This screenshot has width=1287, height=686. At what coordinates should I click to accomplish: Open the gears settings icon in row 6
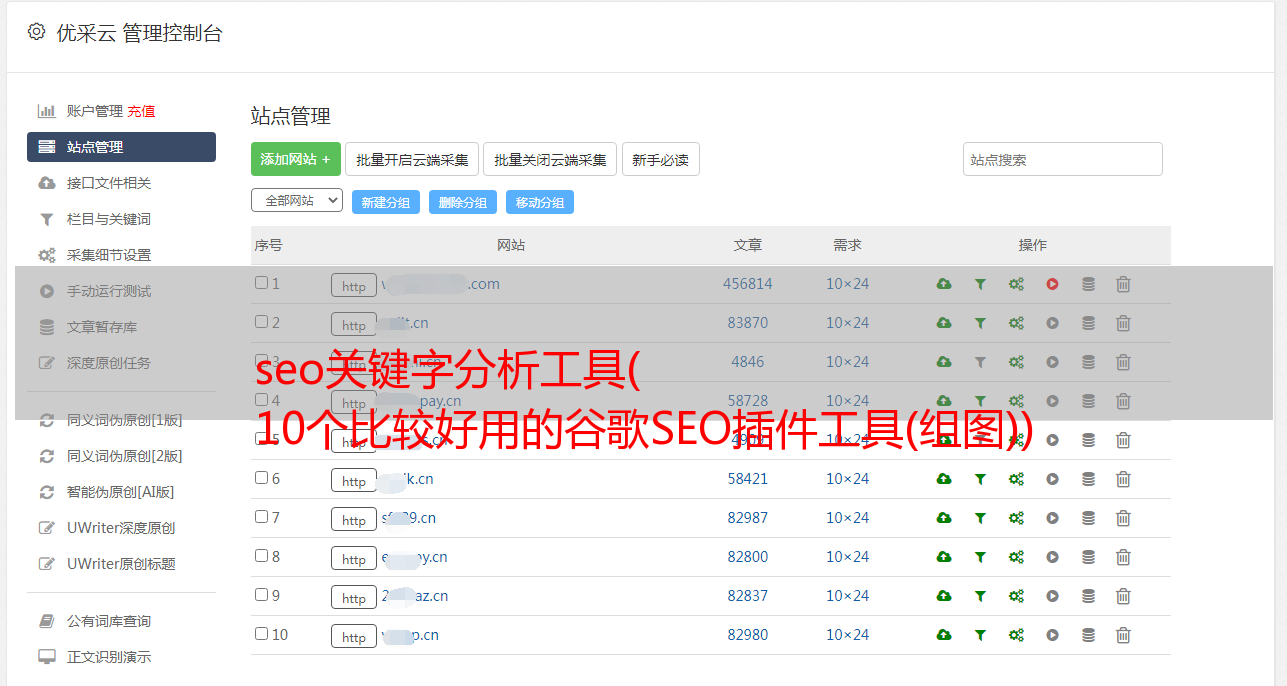[x=1016, y=479]
